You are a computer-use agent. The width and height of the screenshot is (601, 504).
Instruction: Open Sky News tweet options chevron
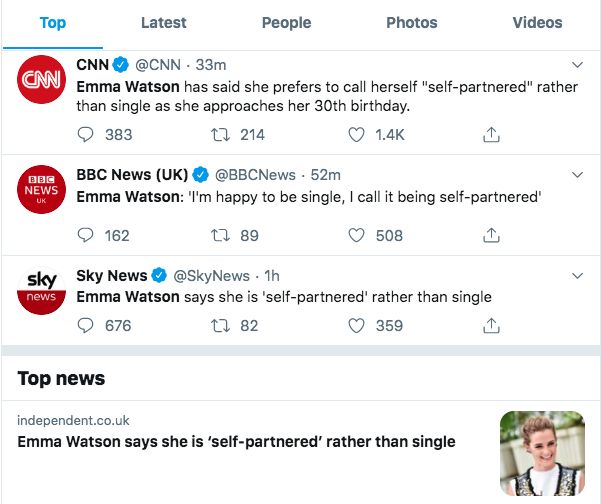577,275
